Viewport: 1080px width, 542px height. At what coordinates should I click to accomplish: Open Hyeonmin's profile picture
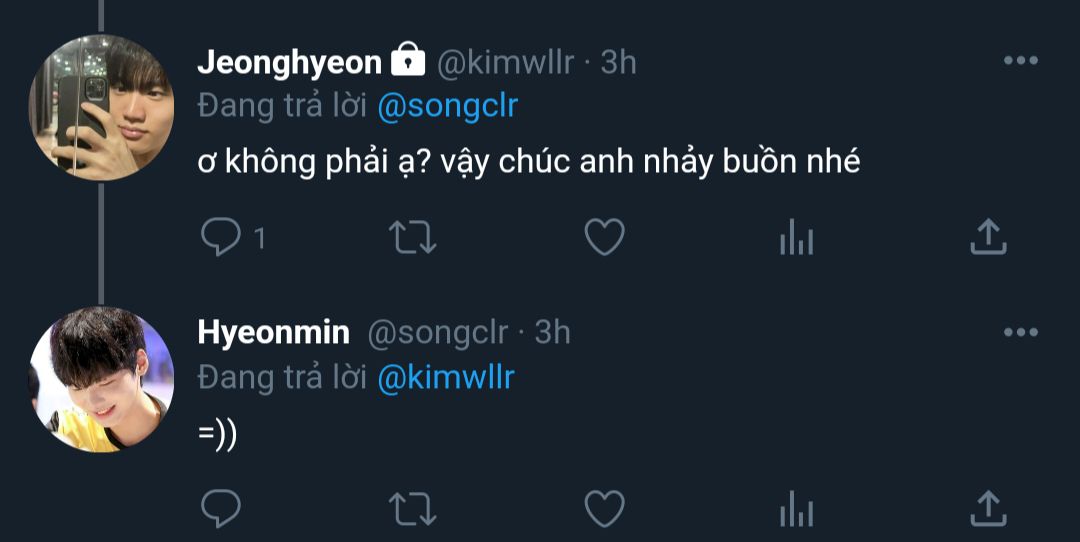pyautogui.click(x=102, y=379)
